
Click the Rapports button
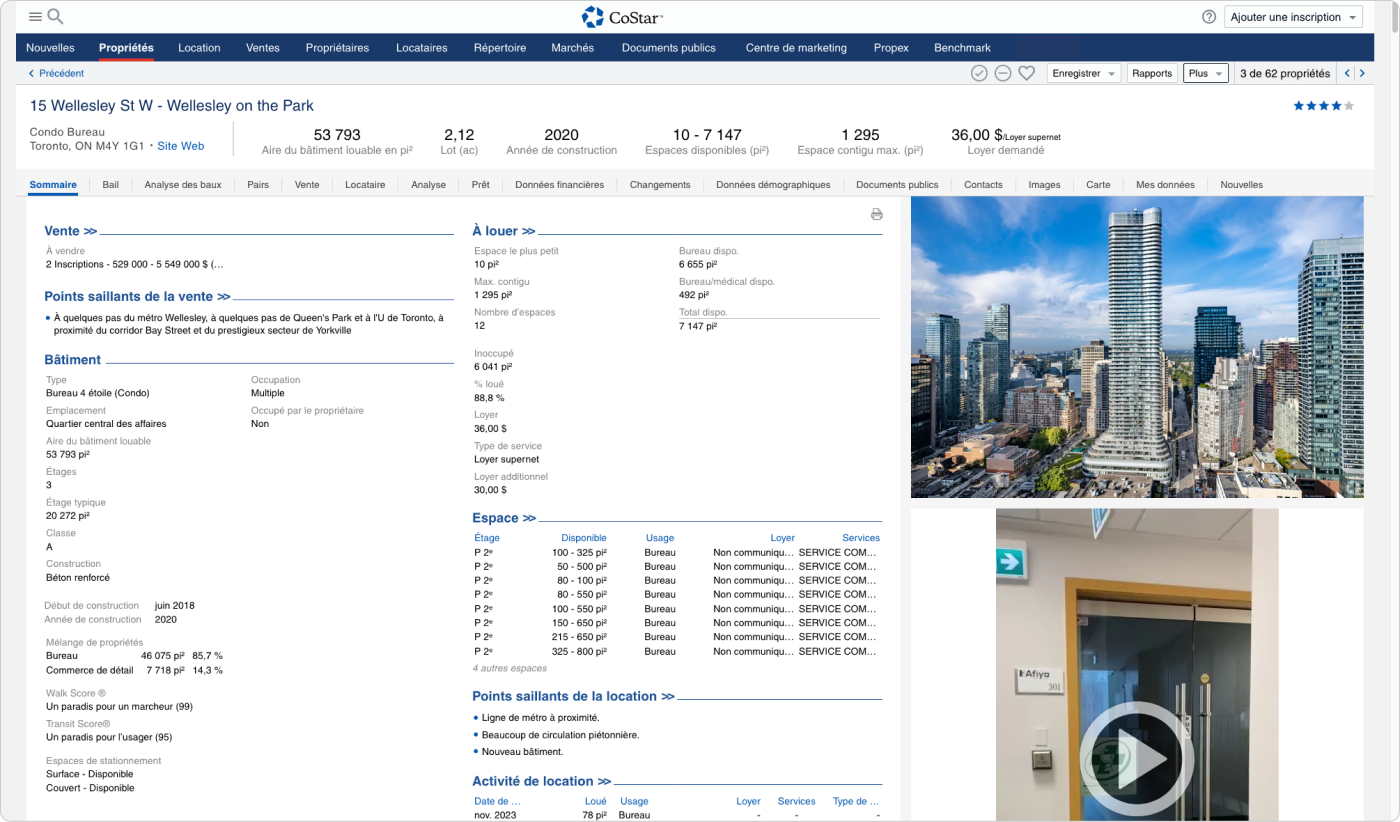[x=1152, y=73]
